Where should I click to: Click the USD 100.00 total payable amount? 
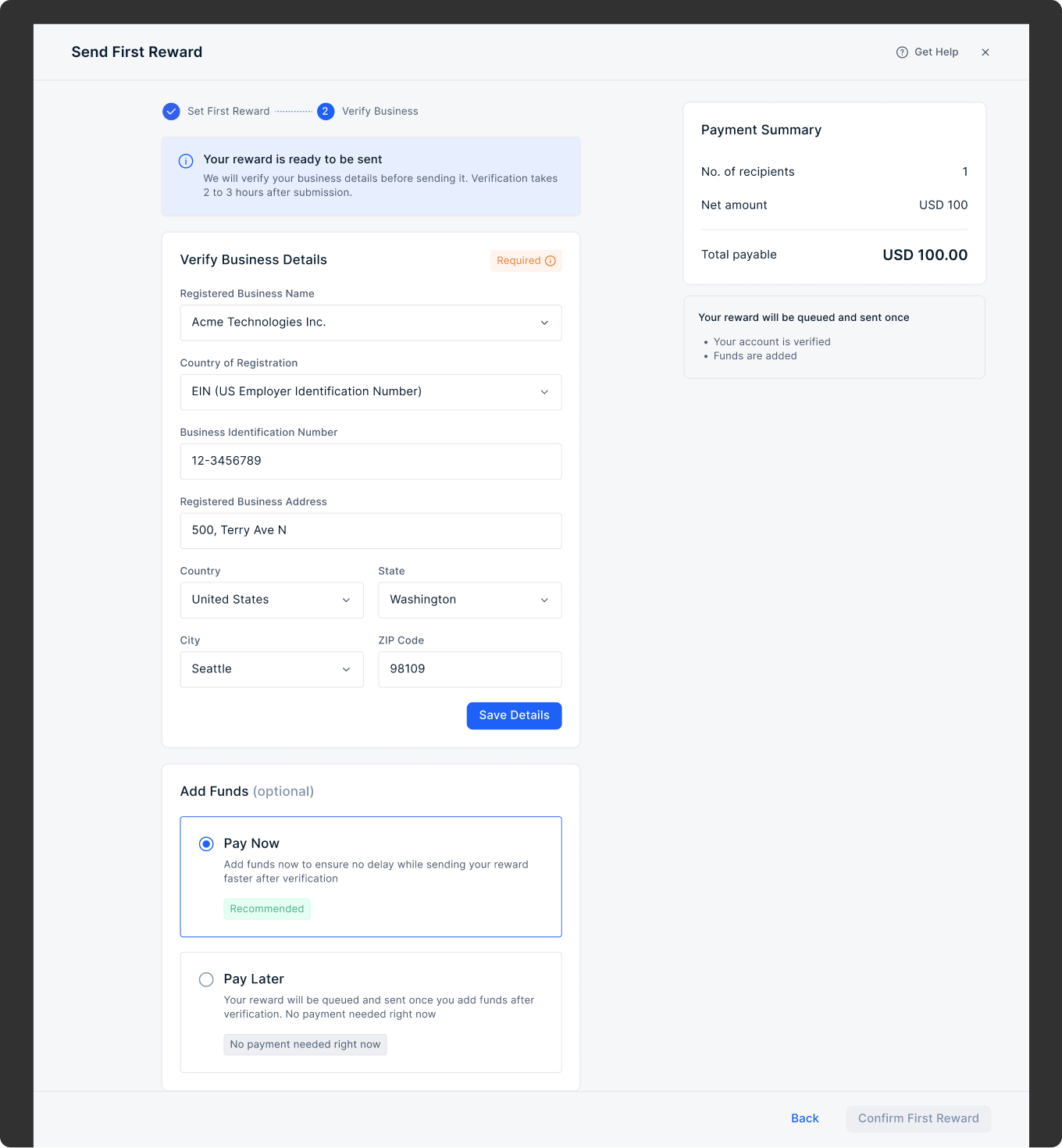[925, 255]
